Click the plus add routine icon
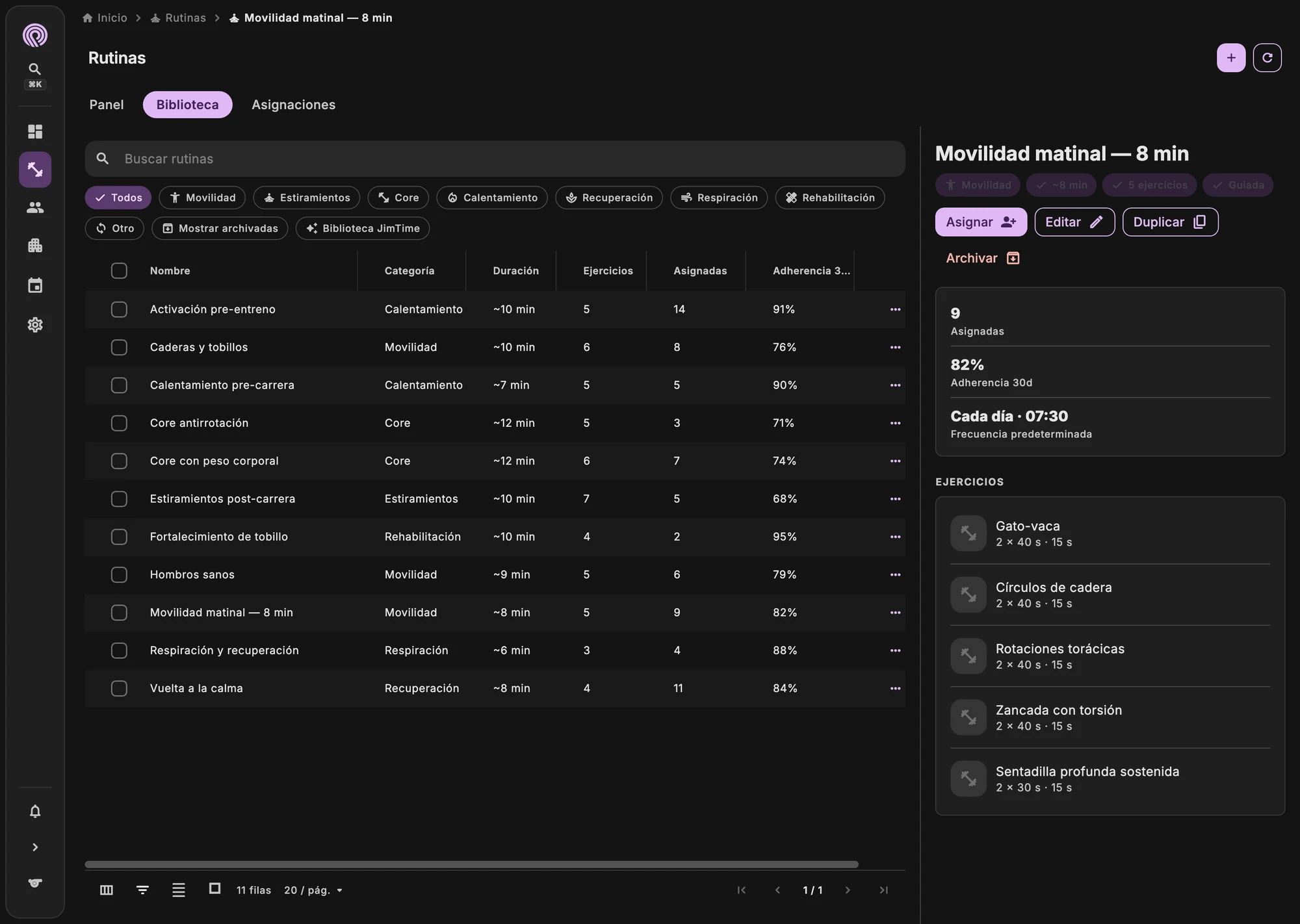 (1231, 58)
